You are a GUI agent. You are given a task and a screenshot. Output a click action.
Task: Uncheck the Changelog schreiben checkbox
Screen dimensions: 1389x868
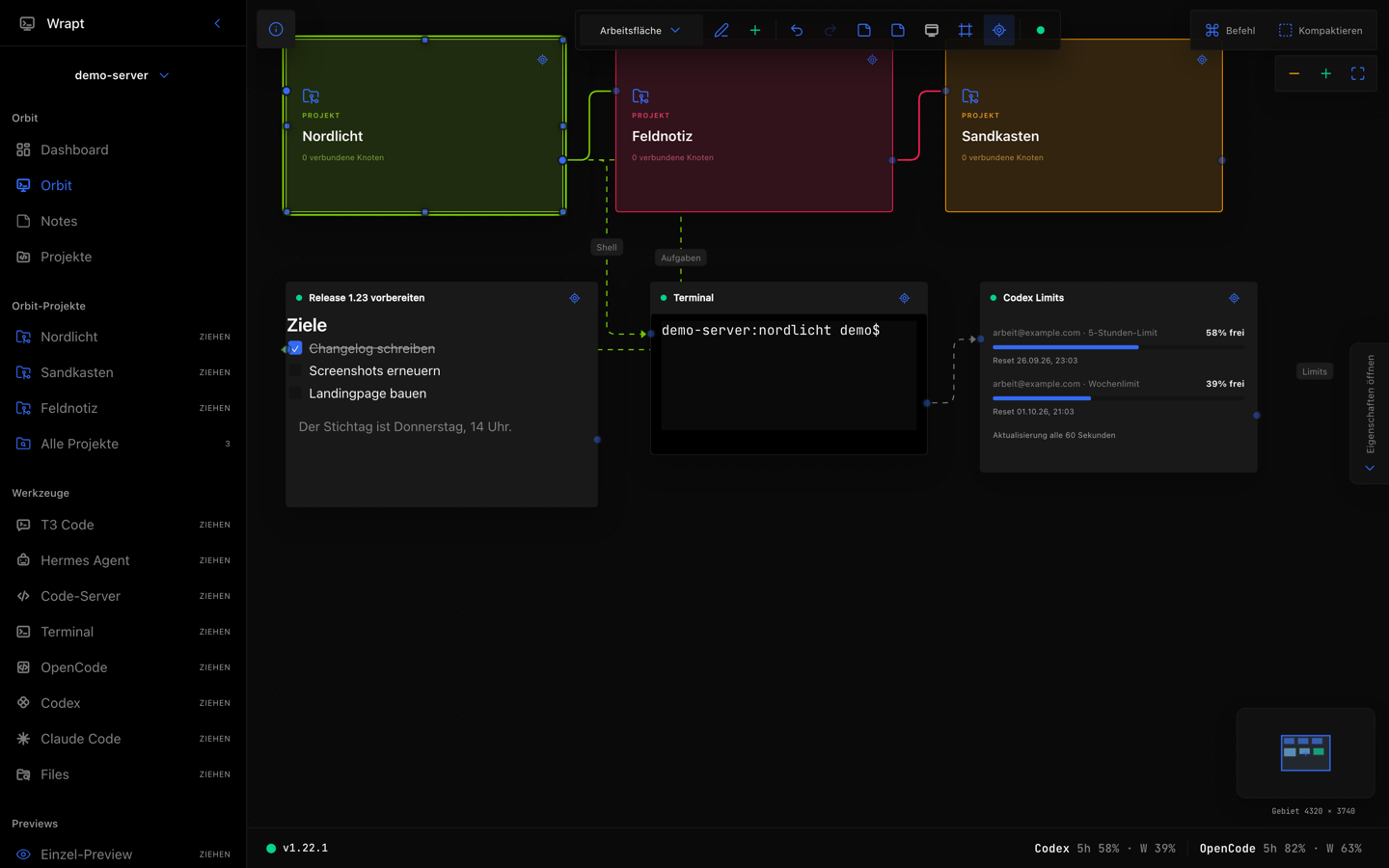click(x=295, y=348)
